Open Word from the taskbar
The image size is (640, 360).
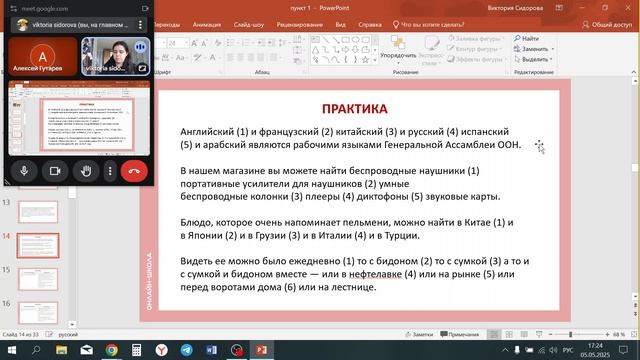pos(211,350)
